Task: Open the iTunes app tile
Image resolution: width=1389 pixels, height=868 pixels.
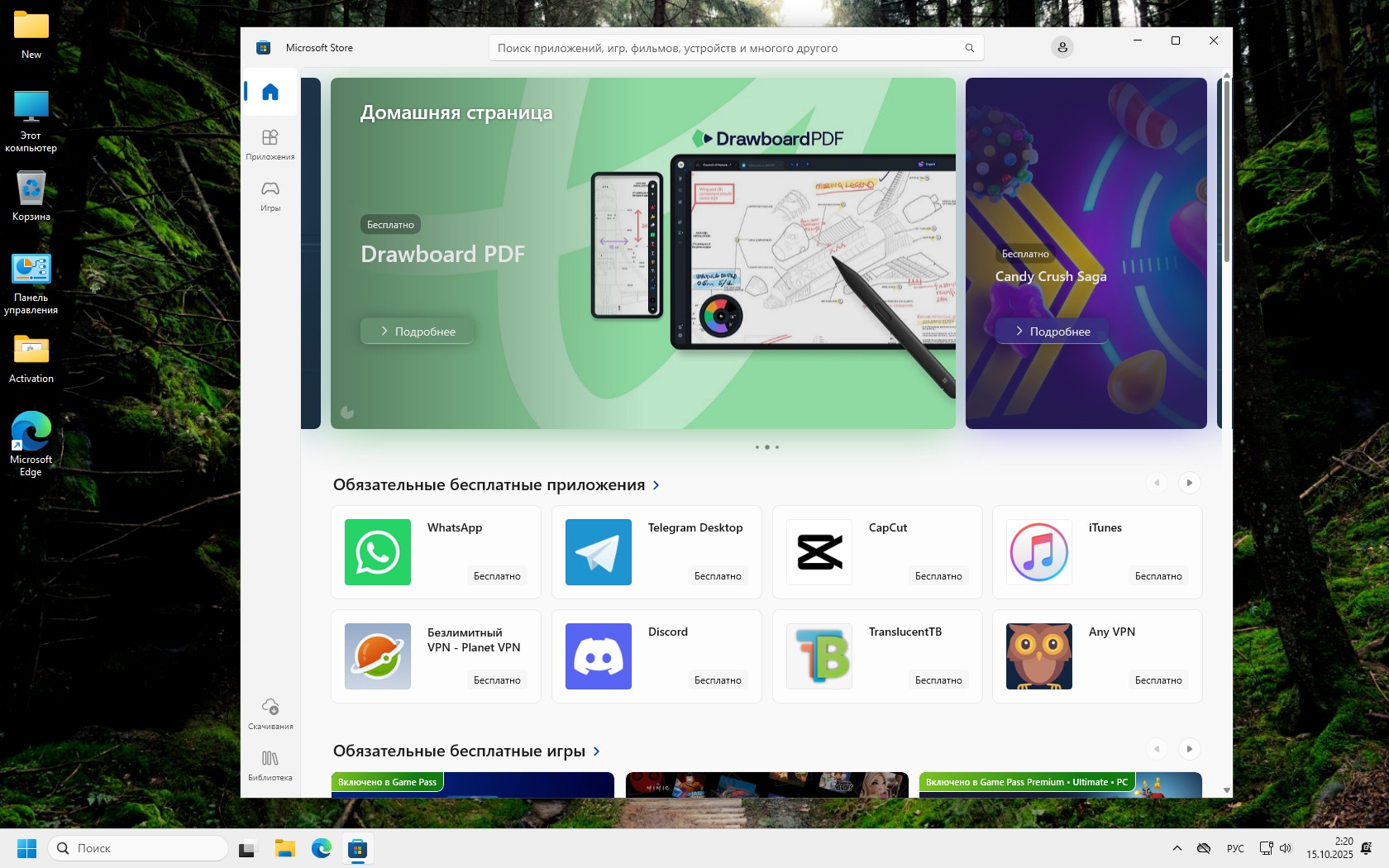Action: tap(1097, 552)
